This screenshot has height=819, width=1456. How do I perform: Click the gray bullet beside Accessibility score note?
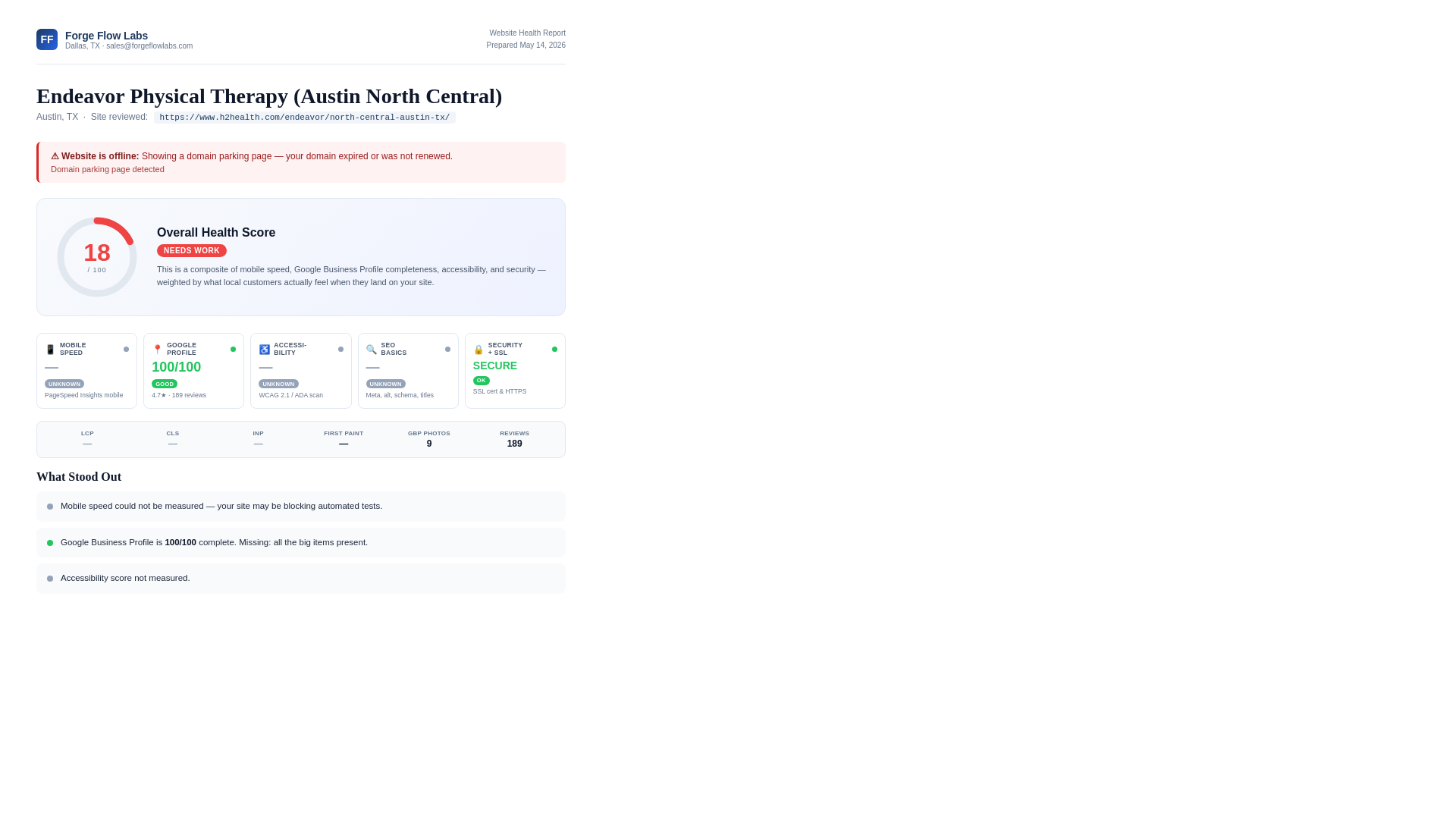coord(50,579)
